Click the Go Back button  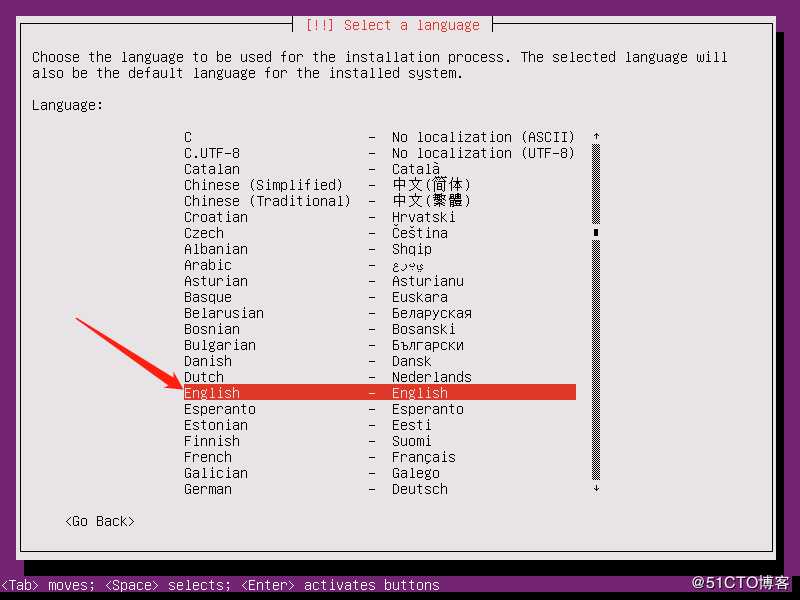point(100,521)
